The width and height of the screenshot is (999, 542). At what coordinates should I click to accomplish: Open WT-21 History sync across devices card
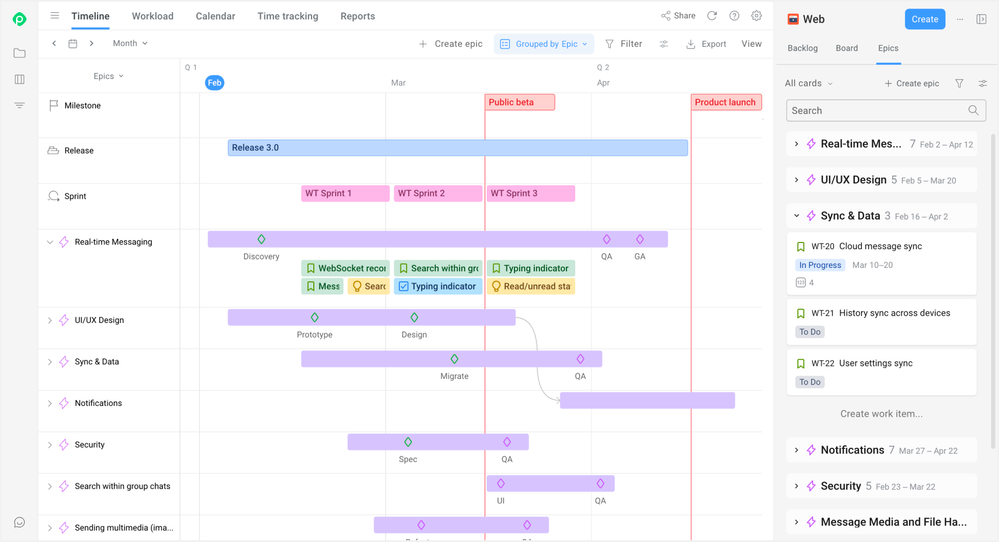click(x=882, y=322)
